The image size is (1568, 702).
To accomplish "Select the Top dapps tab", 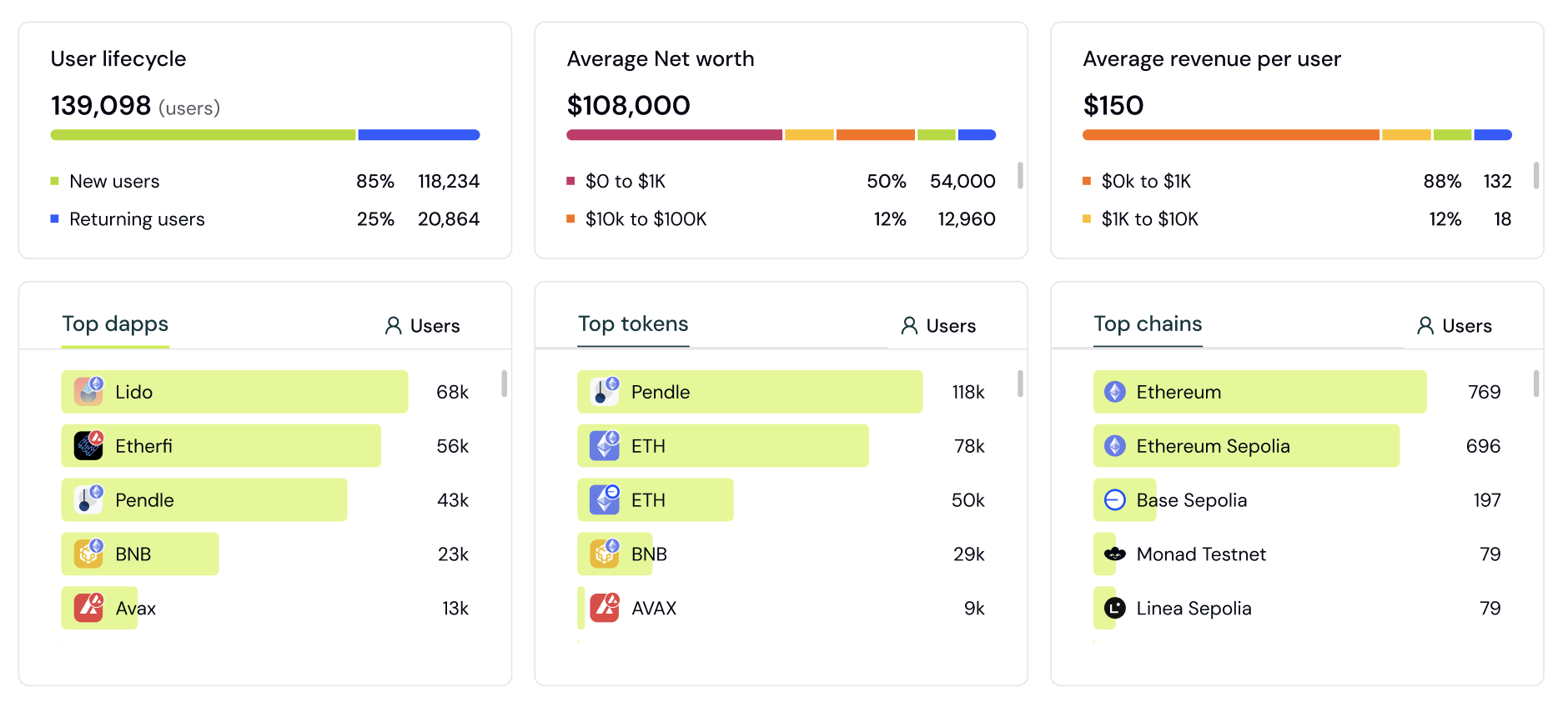I will point(115,323).
